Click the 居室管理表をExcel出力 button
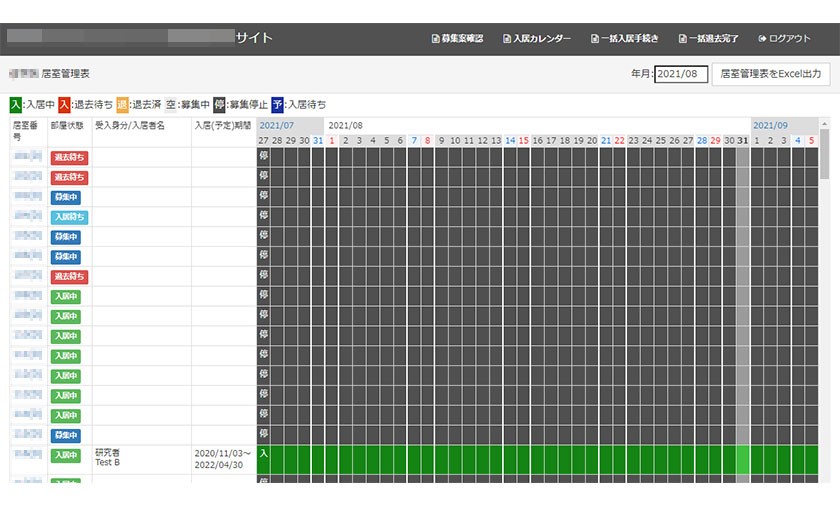The width and height of the screenshot is (840, 506). pos(771,74)
